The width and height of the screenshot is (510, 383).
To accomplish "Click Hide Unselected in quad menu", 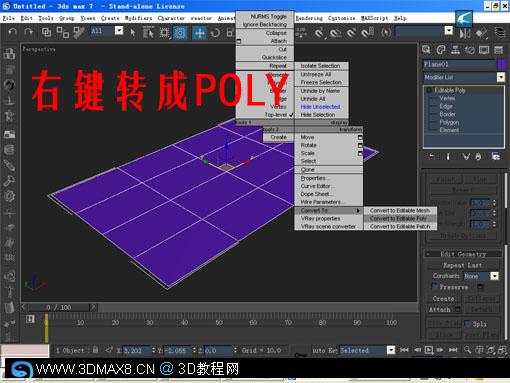I will [x=320, y=107].
